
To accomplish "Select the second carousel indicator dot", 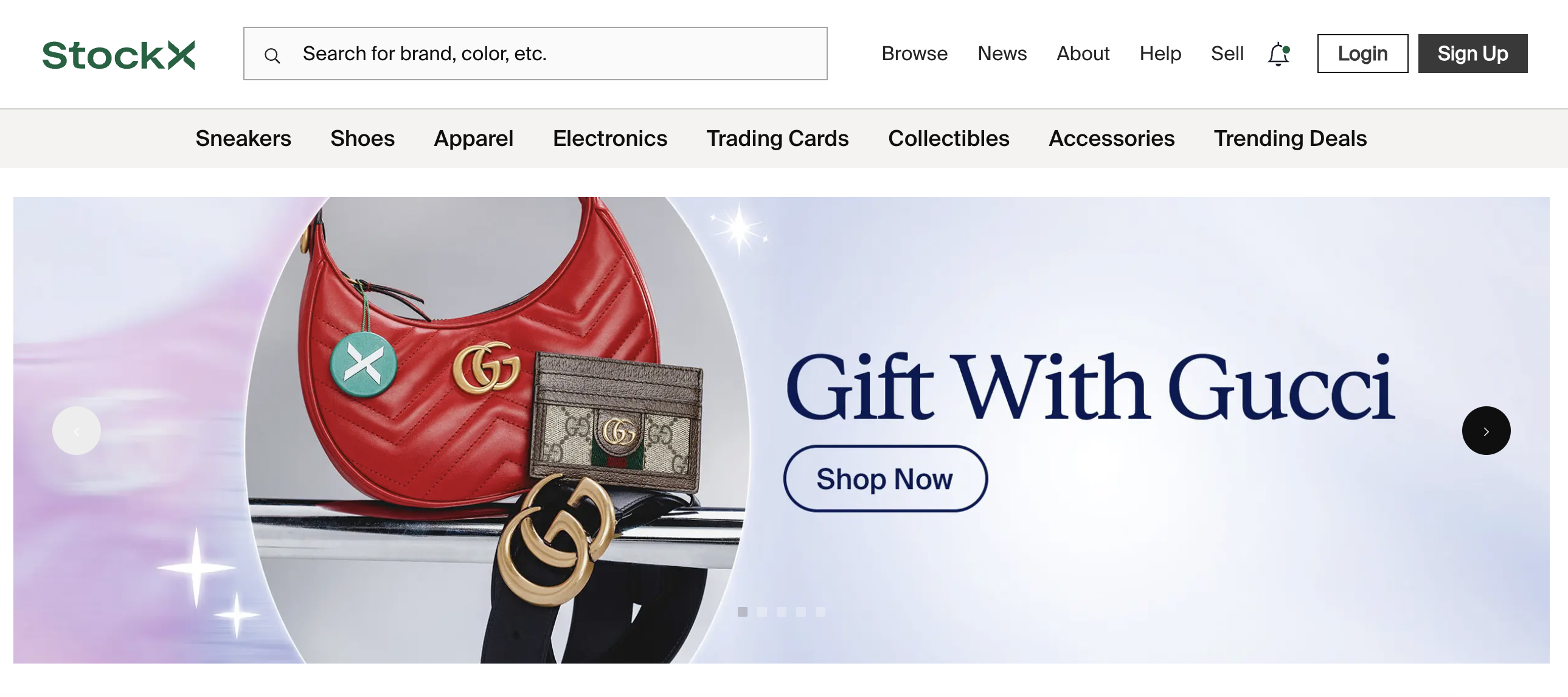I will (762, 611).
